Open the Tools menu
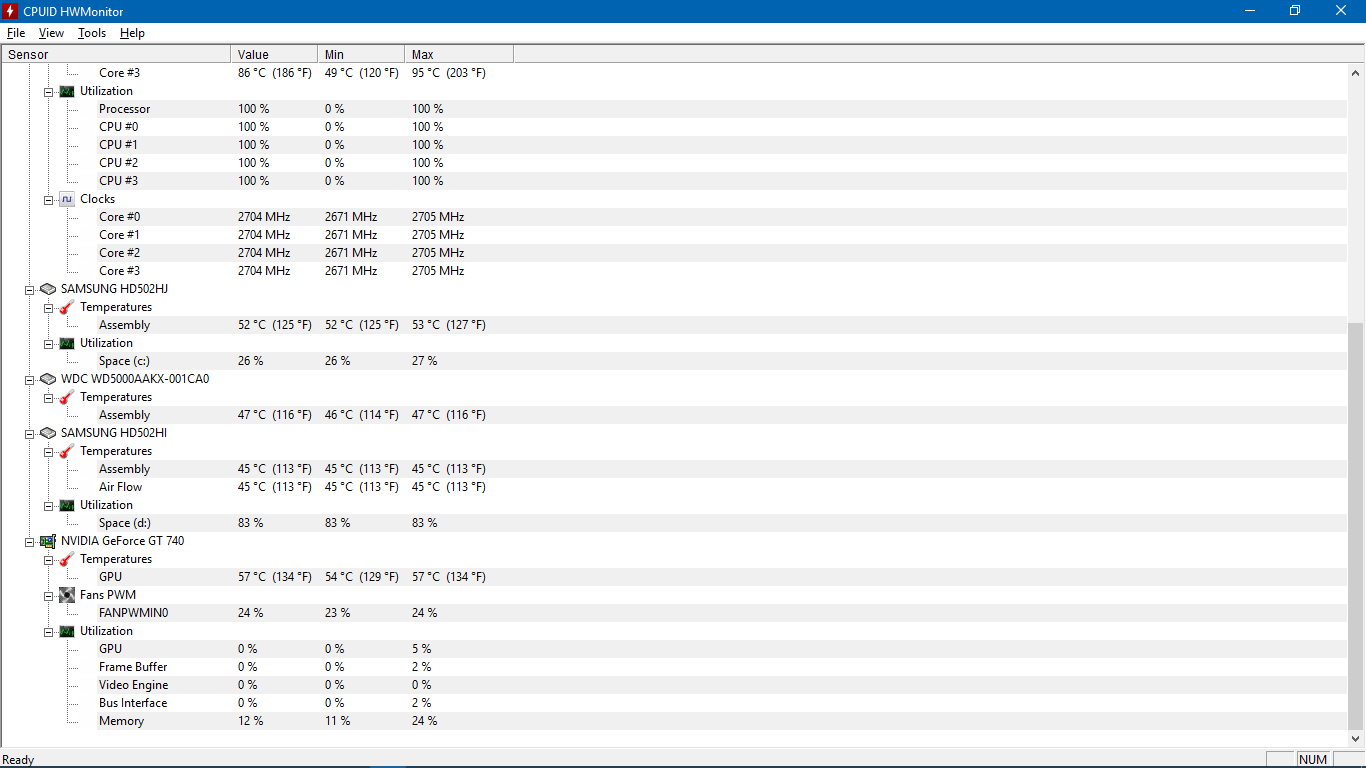 (x=92, y=33)
